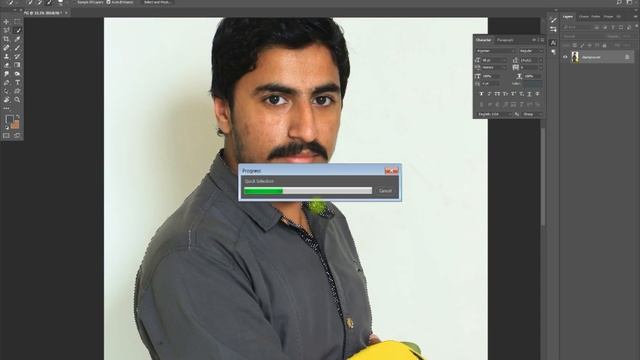Open the Paragraph panel icon in dock
This screenshot has width=640, height=360.
(x=553, y=52)
